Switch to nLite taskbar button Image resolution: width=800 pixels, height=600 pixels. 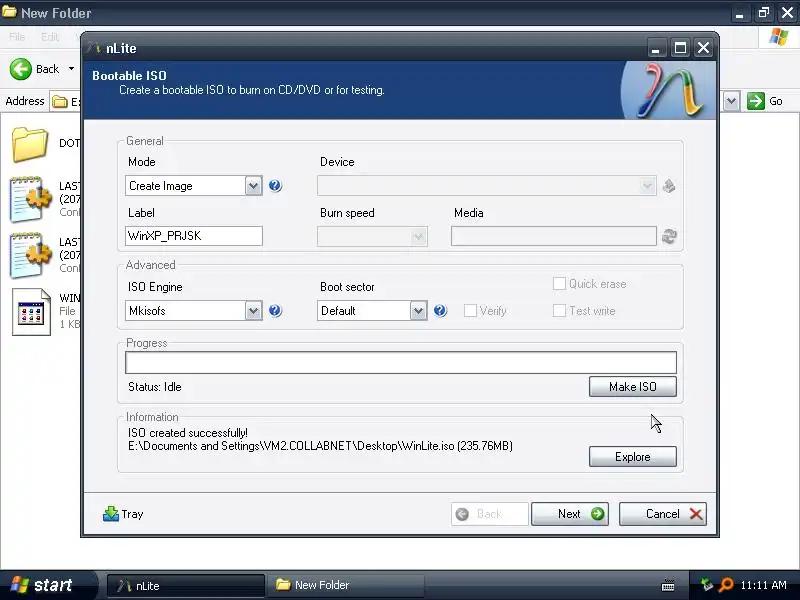click(186, 585)
